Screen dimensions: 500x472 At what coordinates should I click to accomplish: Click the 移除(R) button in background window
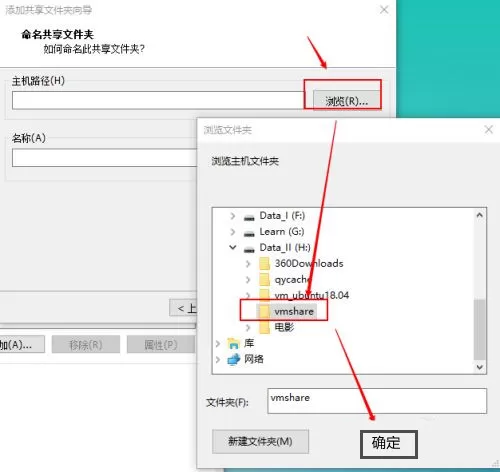[86, 344]
